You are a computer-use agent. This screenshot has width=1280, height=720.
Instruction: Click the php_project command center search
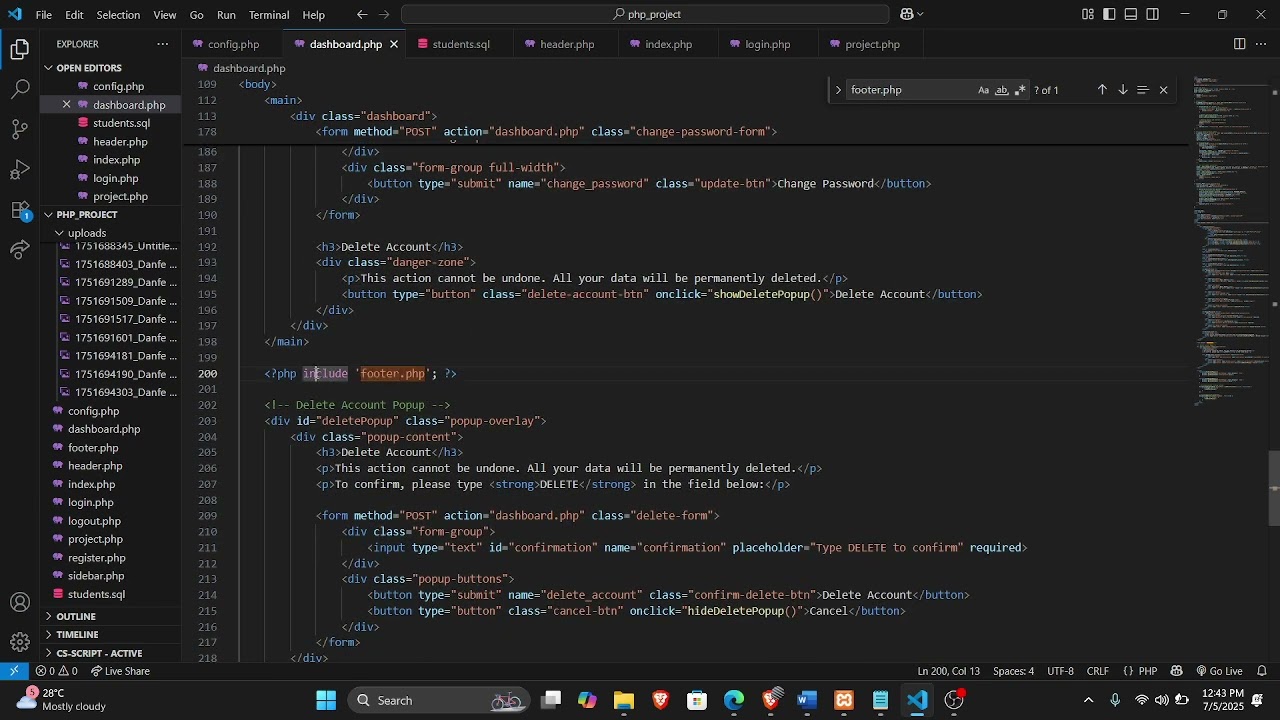[645, 14]
